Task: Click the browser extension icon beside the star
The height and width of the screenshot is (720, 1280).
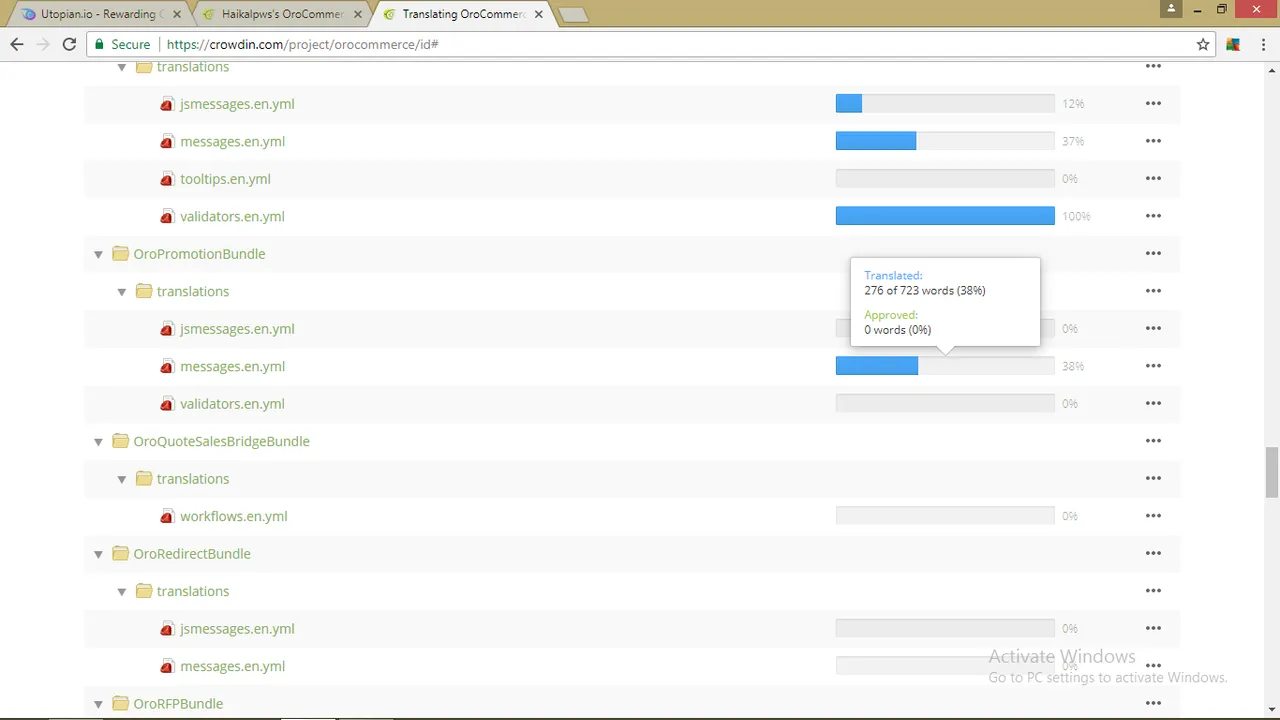Action: (x=1233, y=44)
